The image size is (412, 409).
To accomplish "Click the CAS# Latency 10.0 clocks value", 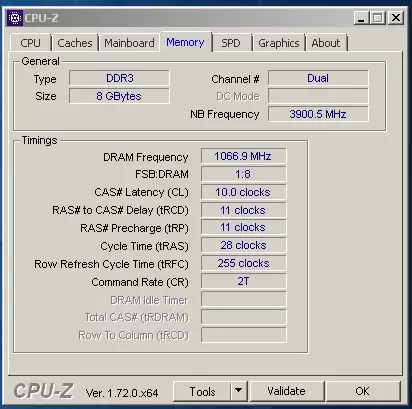I will (x=243, y=192).
